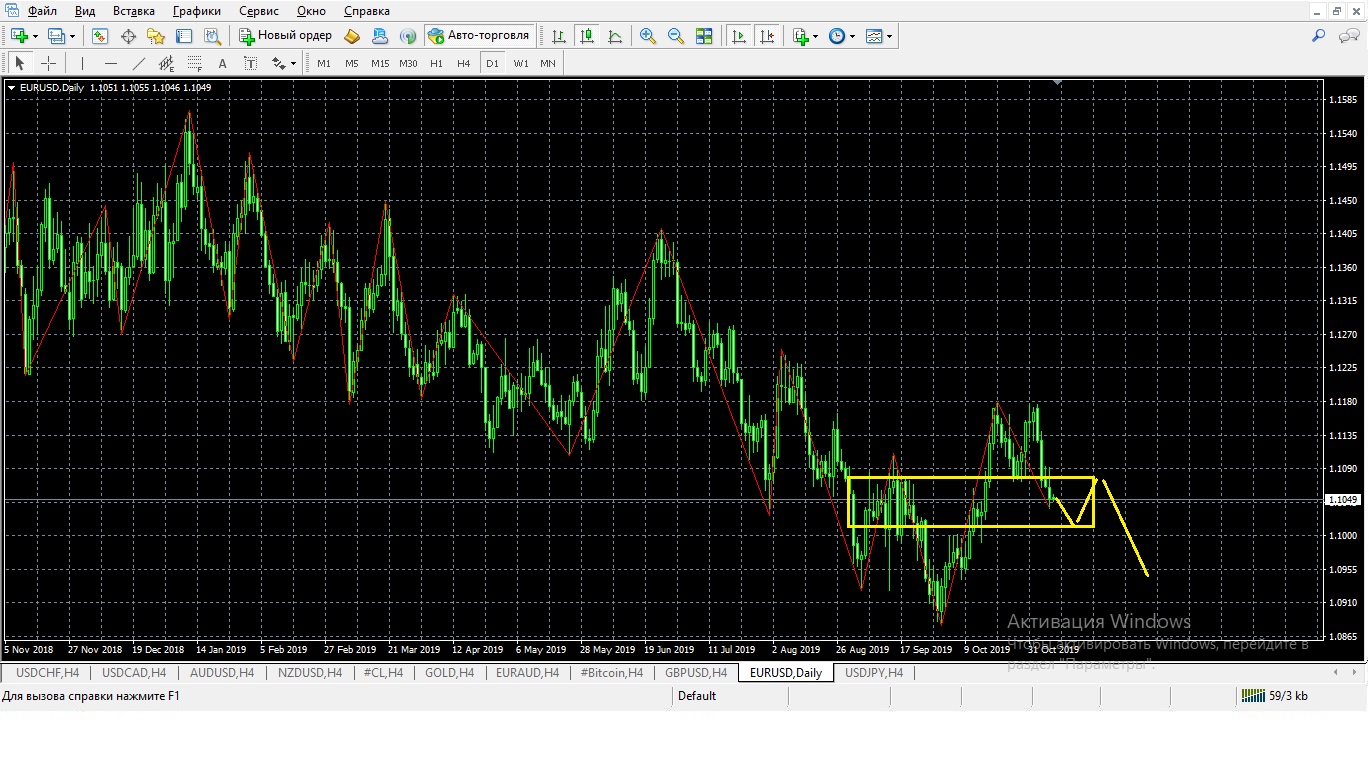Open the search magnifier at top right
The height and width of the screenshot is (768, 1369).
tap(1318, 36)
